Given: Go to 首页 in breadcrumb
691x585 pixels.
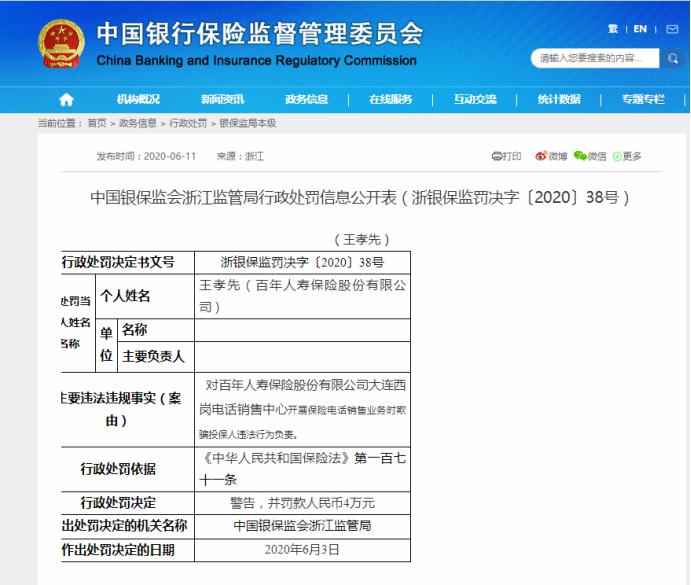Looking at the screenshot, I should [97, 123].
